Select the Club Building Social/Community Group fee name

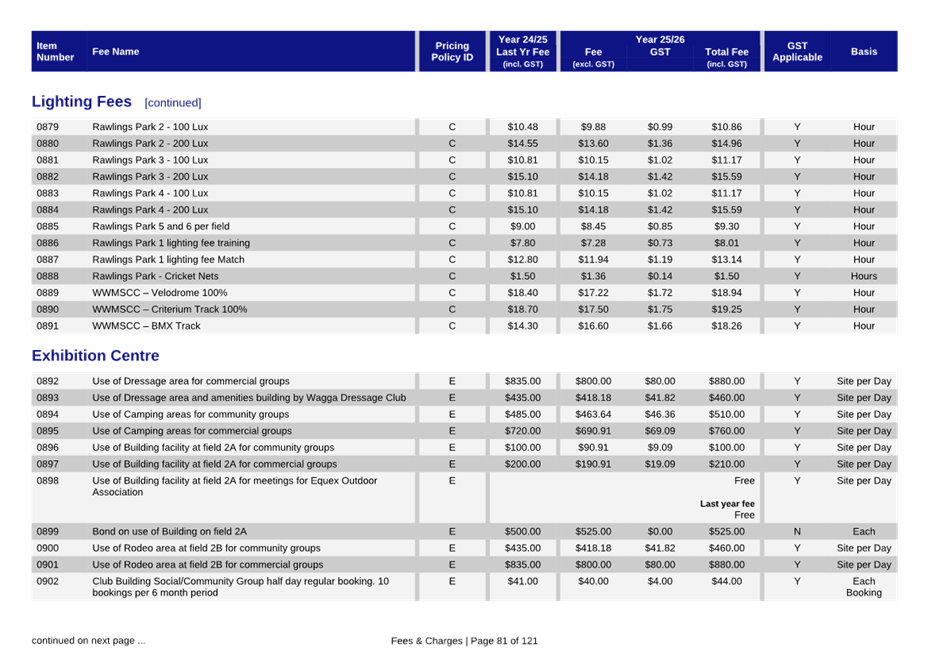240,587
